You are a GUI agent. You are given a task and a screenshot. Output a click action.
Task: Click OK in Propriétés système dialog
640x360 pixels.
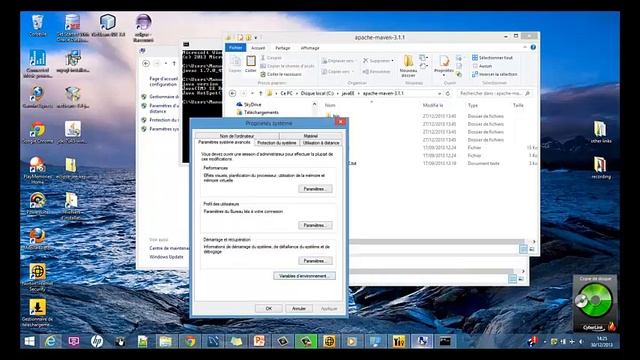click(x=269, y=309)
